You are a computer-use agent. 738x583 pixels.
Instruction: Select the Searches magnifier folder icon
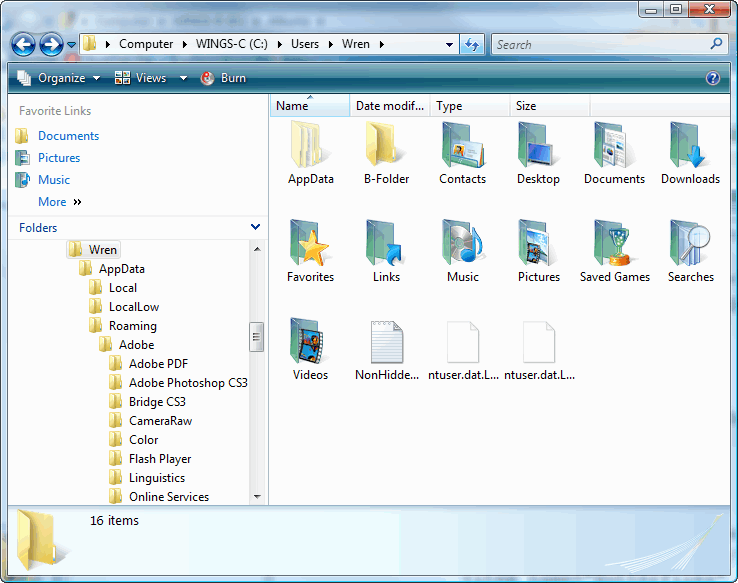point(690,243)
